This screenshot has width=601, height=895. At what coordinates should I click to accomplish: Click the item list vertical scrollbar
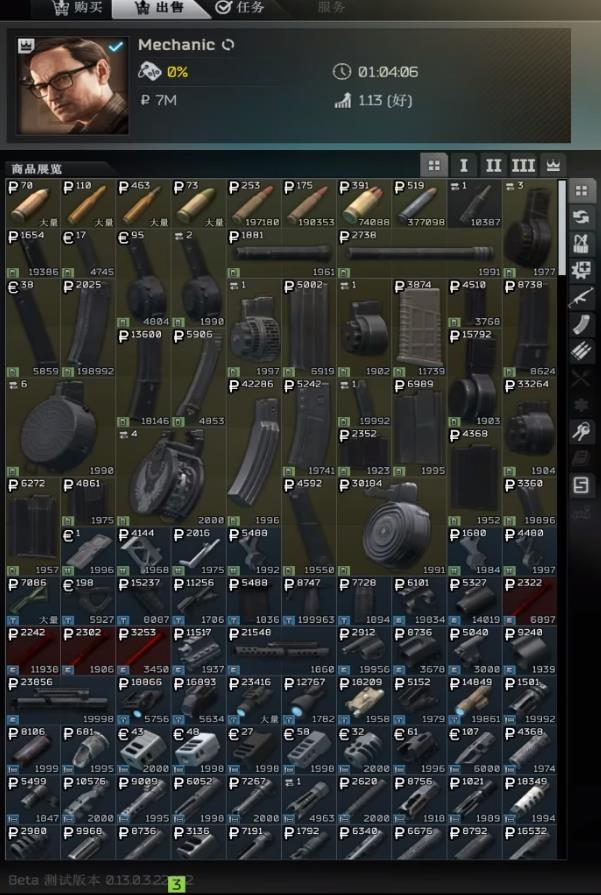tap(562, 230)
